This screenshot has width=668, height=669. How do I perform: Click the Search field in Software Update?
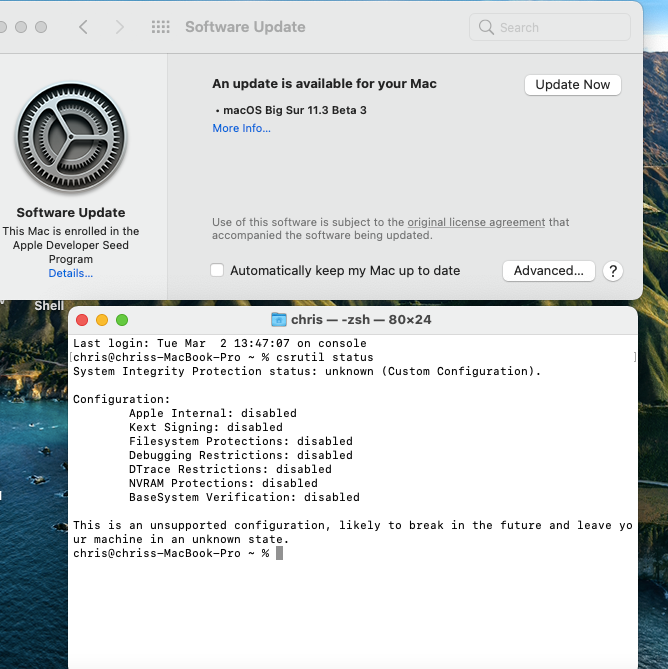pos(550,27)
